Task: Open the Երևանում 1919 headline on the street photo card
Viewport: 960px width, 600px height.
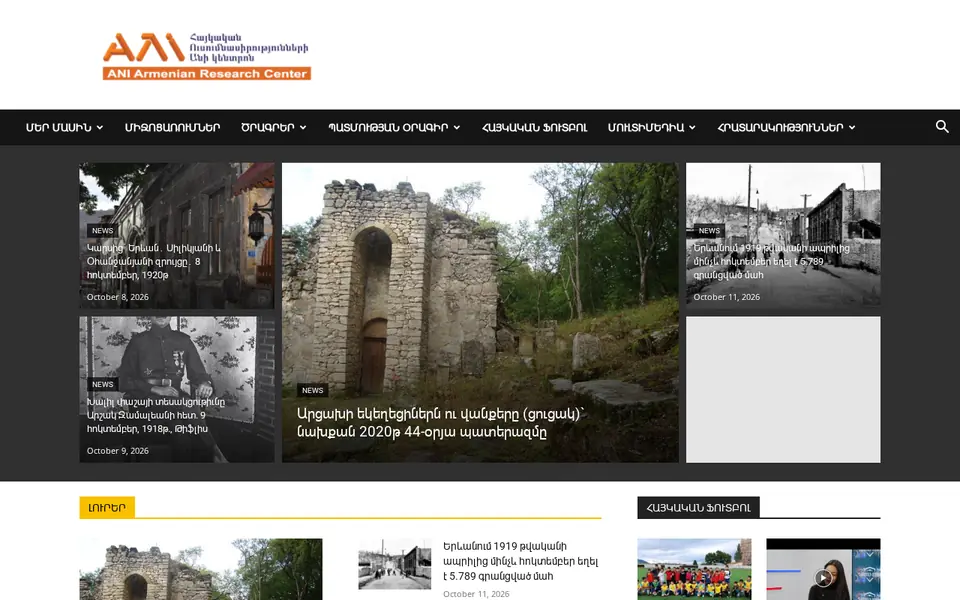Action: (x=771, y=261)
